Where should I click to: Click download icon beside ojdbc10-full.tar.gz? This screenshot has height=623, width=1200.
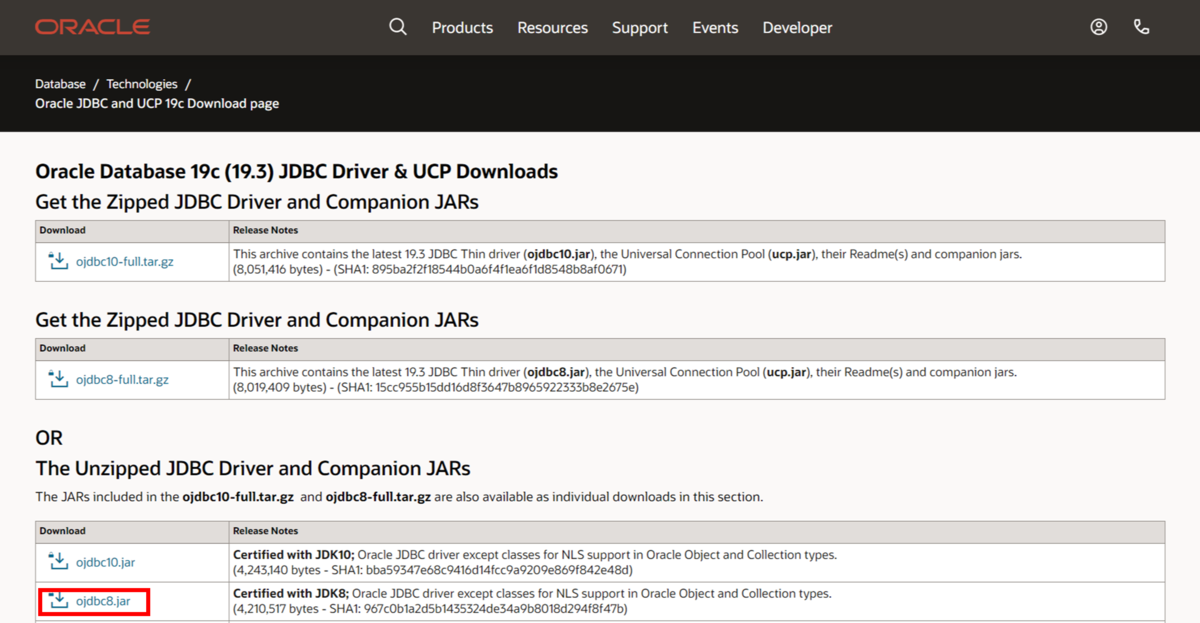(x=57, y=261)
